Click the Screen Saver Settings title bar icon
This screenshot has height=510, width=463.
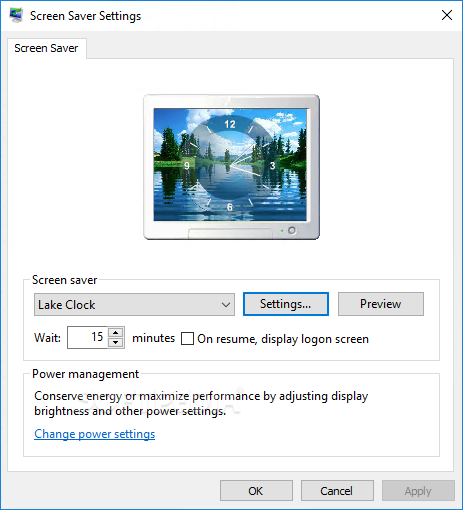pos(16,15)
